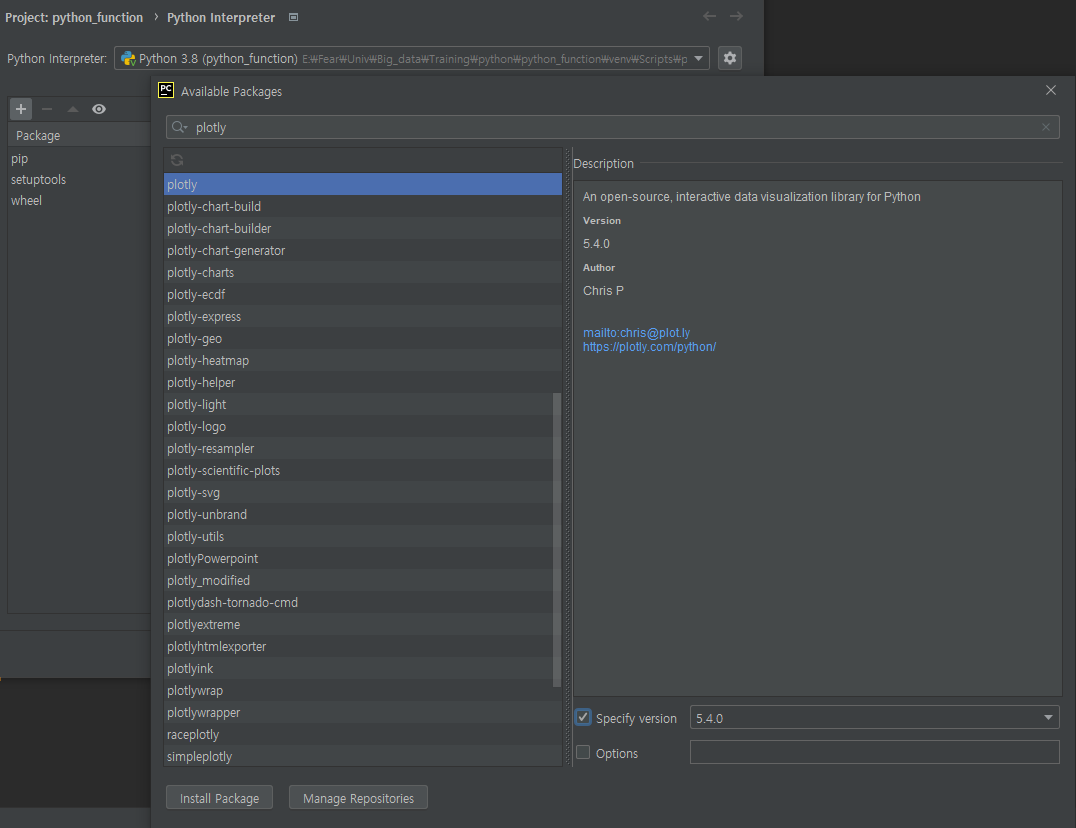The width and height of the screenshot is (1076, 828).
Task: Select plotlyPowerpoint in the list
Action: point(358,558)
